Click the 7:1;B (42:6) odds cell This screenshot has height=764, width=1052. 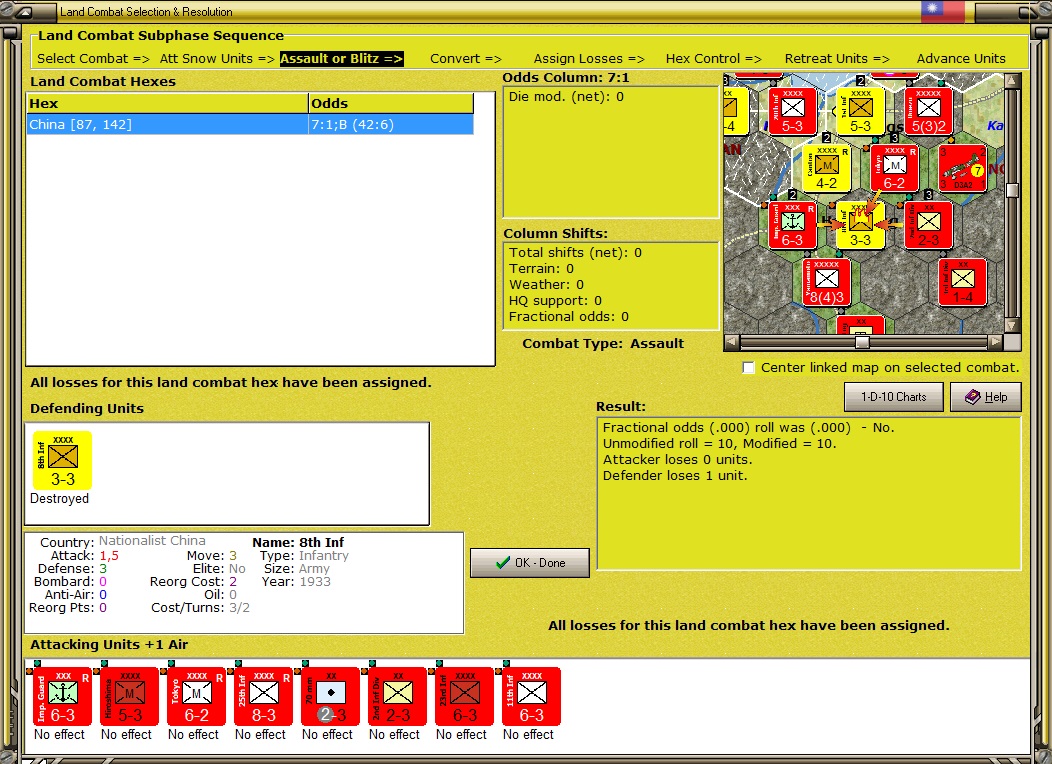click(x=391, y=124)
